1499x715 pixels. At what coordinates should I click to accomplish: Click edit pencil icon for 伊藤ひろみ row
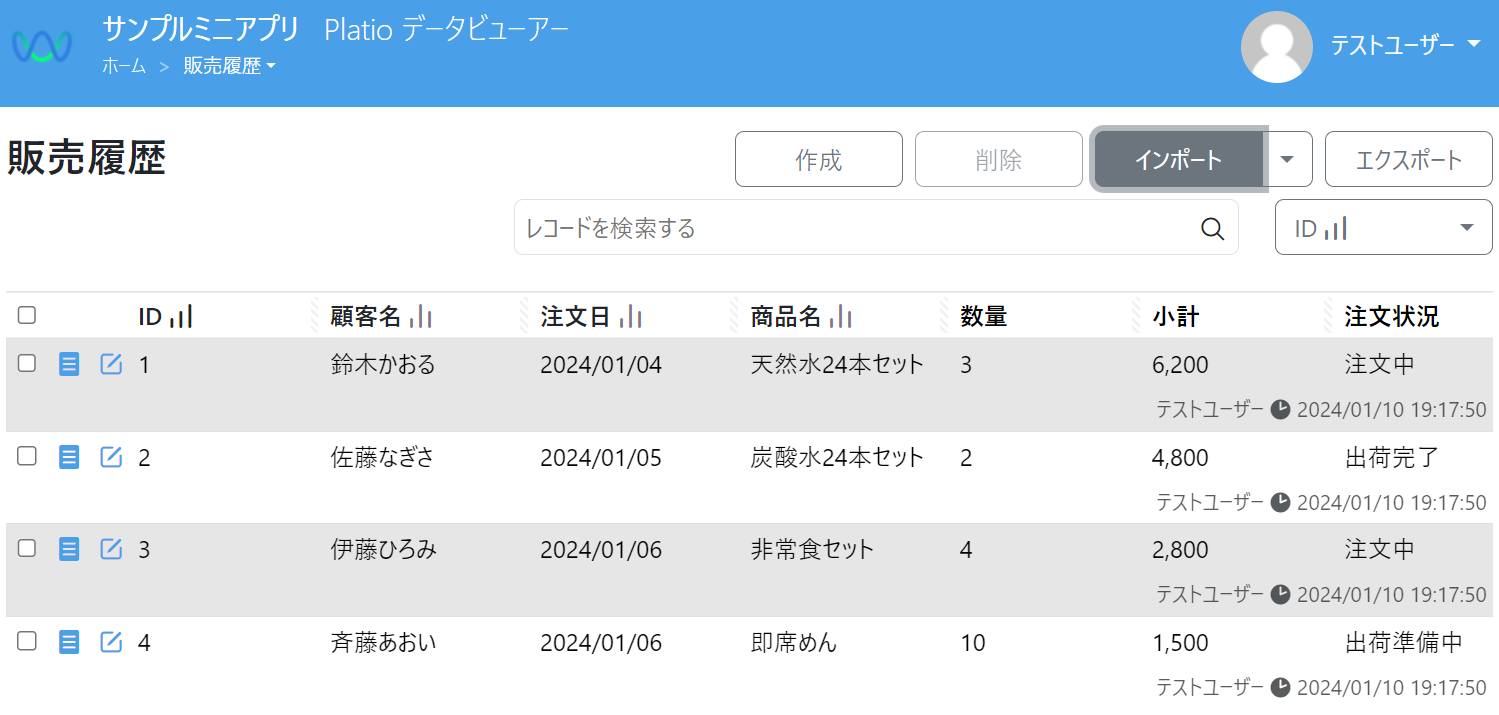point(111,549)
